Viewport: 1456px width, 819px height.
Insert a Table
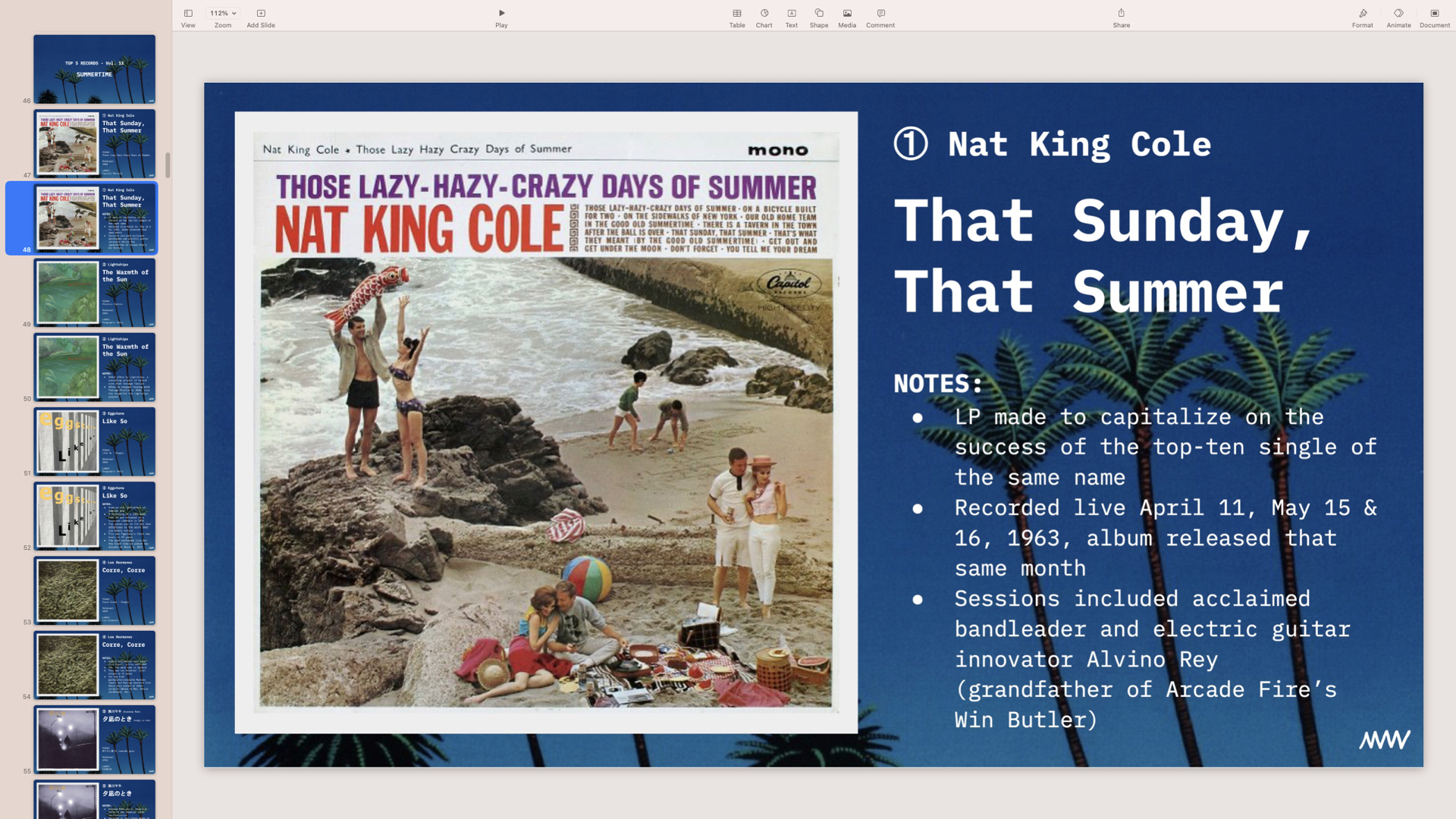point(736,14)
